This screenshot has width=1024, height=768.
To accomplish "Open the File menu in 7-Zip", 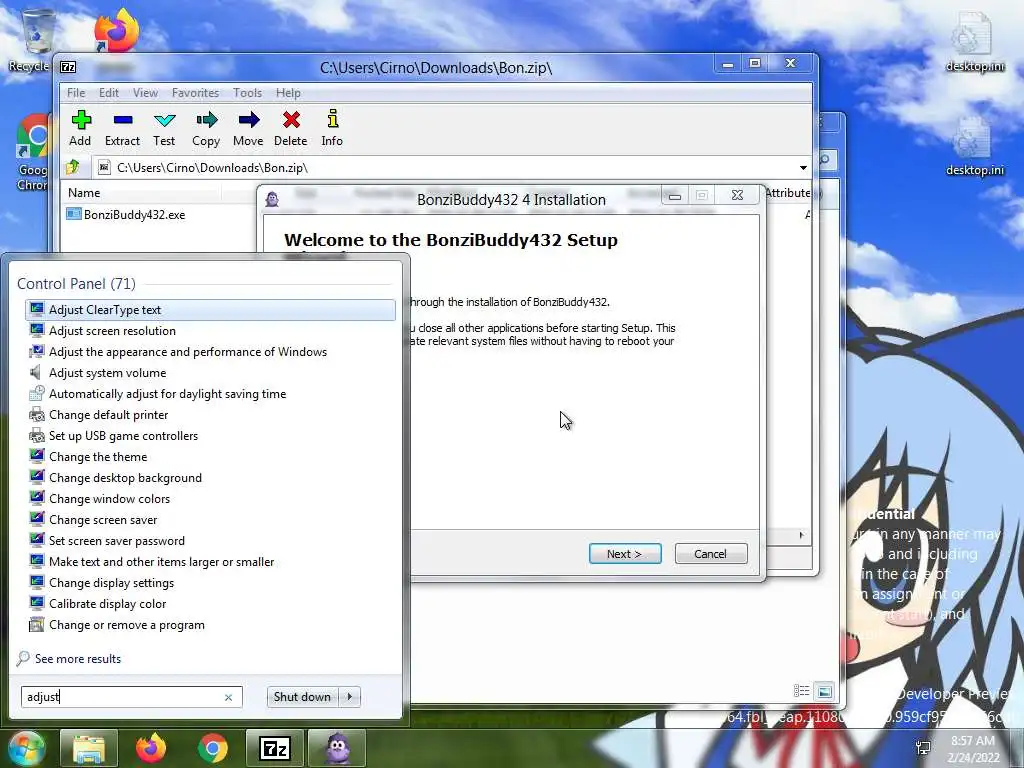I will [76, 93].
